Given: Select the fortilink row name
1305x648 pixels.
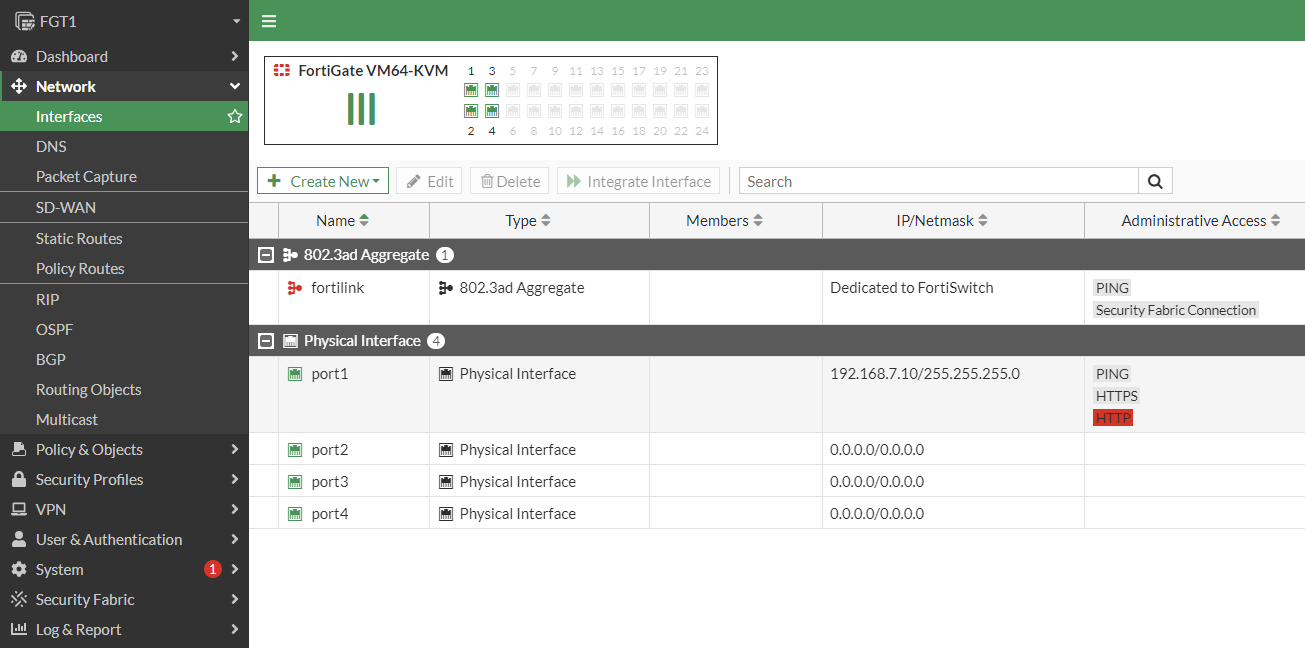Looking at the screenshot, I should click(x=336, y=287).
